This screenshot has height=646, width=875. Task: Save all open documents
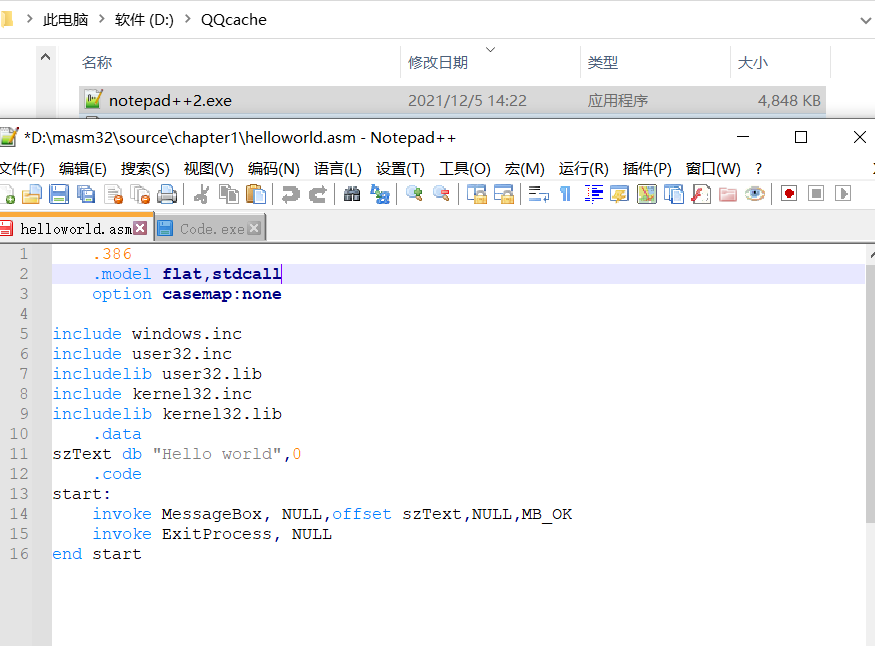pos(86,193)
